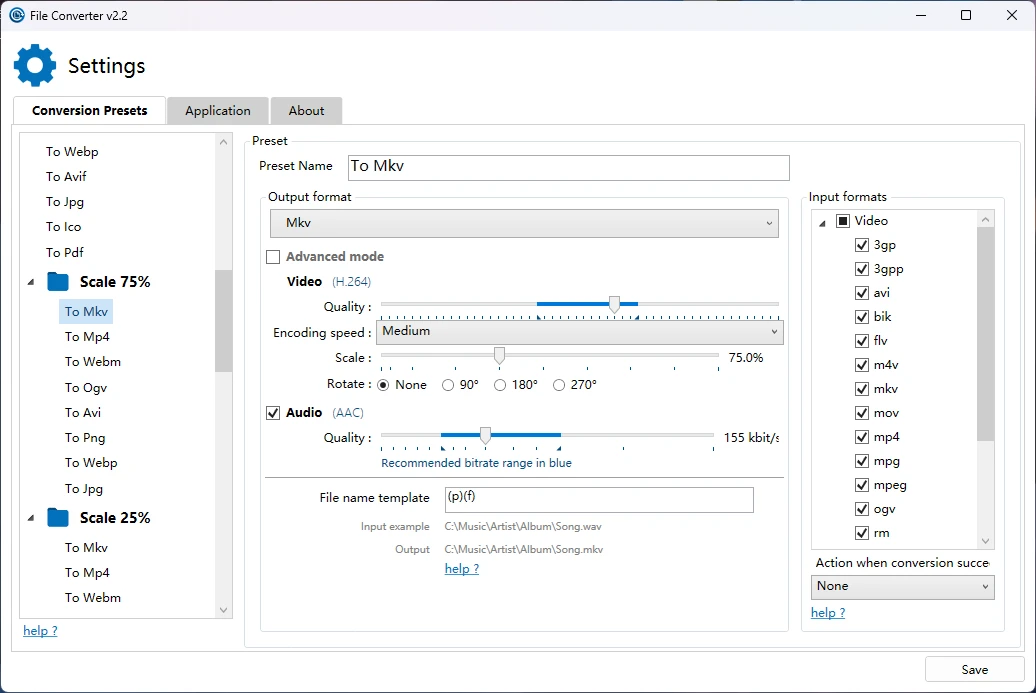Viewport: 1036px width, 693px height.
Task: Select the To Pdf preset
Action: click(x=65, y=253)
